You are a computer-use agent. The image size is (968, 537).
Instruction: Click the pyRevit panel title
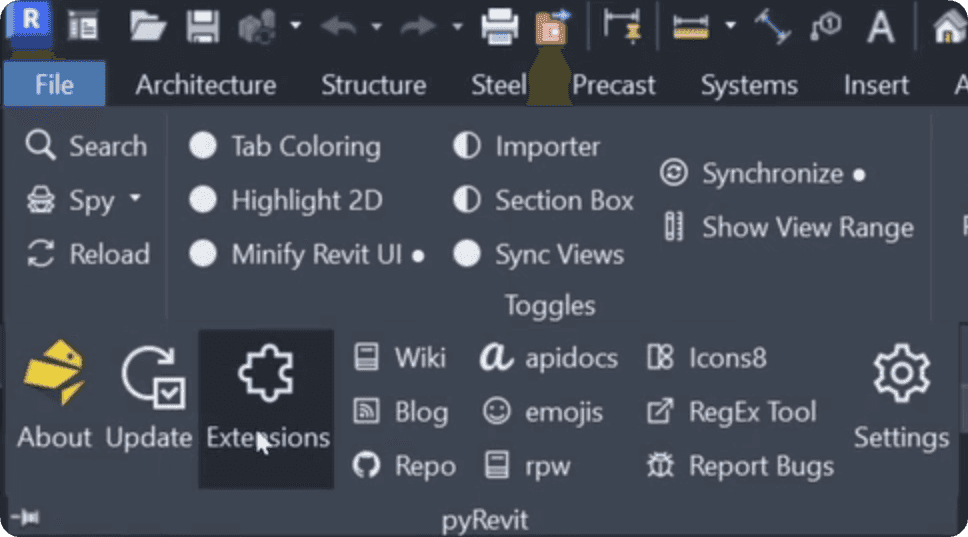point(485,520)
